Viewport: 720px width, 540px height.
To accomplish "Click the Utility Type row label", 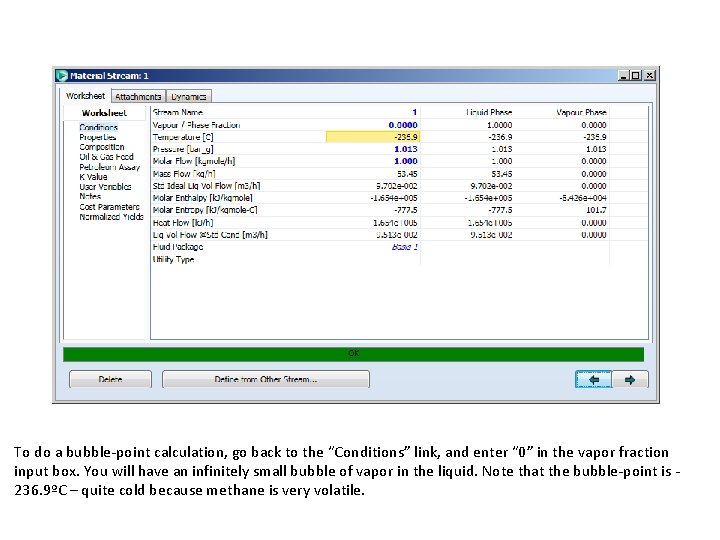I will (173, 259).
